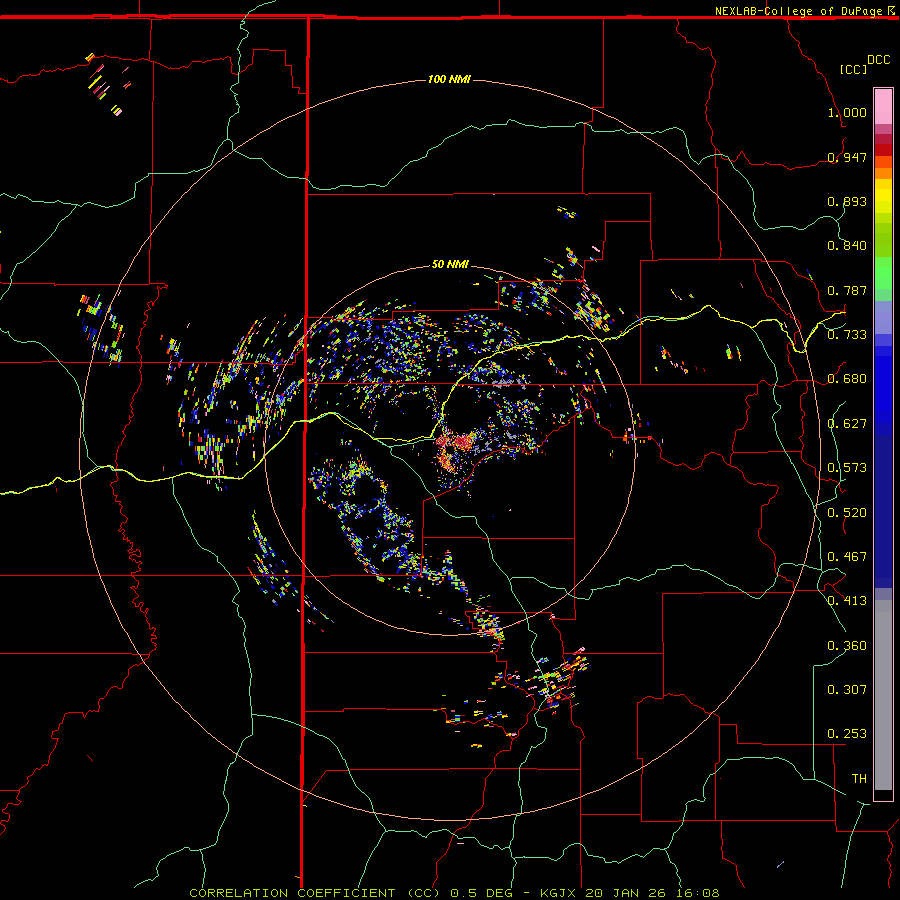900x900 pixels.
Task: Click the 0.787 scale value
Action: tap(847, 290)
